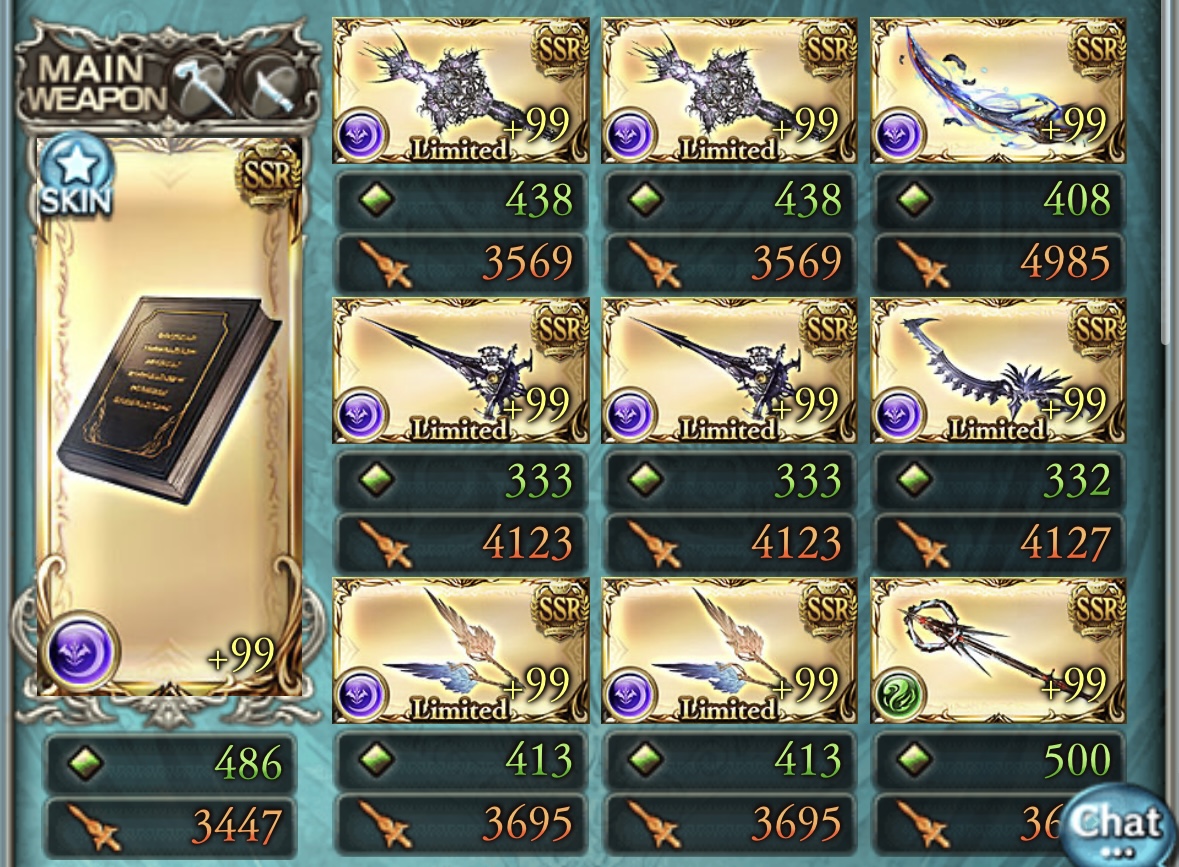Click the Chat bubble icon
Image resolution: width=1179 pixels, height=867 pixels.
point(1114,826)
